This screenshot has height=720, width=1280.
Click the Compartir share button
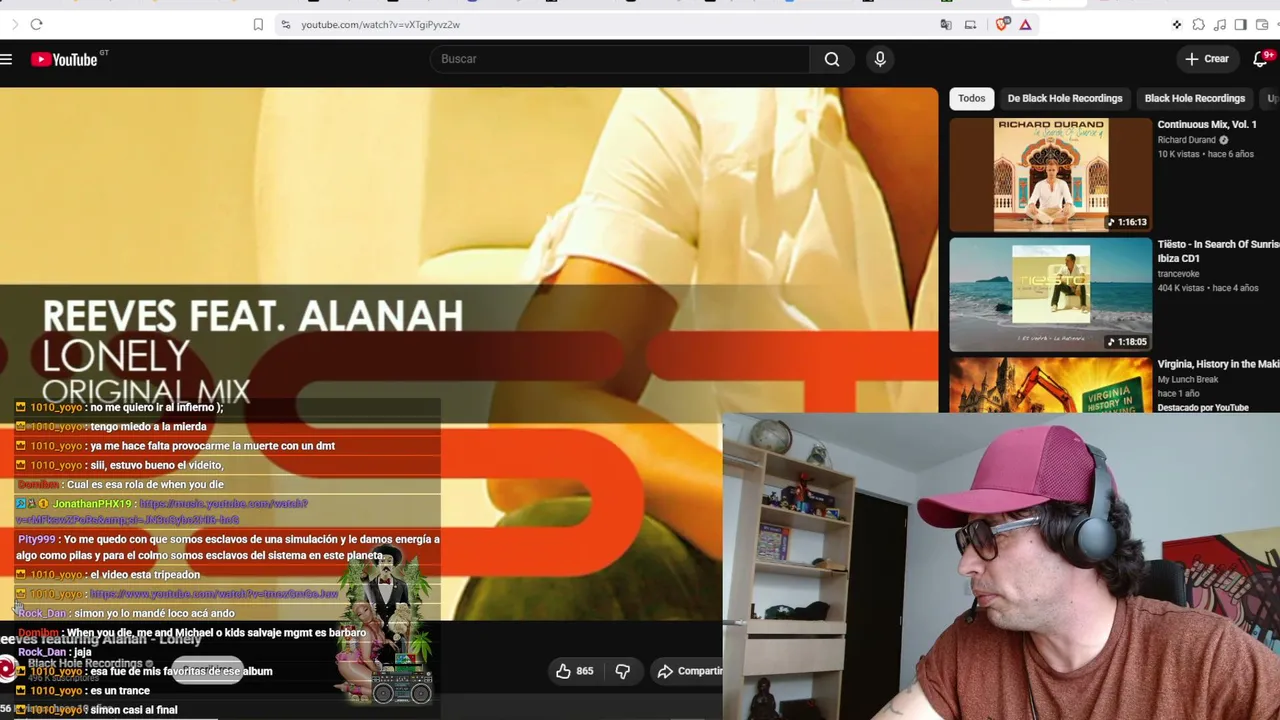point(688,671)
